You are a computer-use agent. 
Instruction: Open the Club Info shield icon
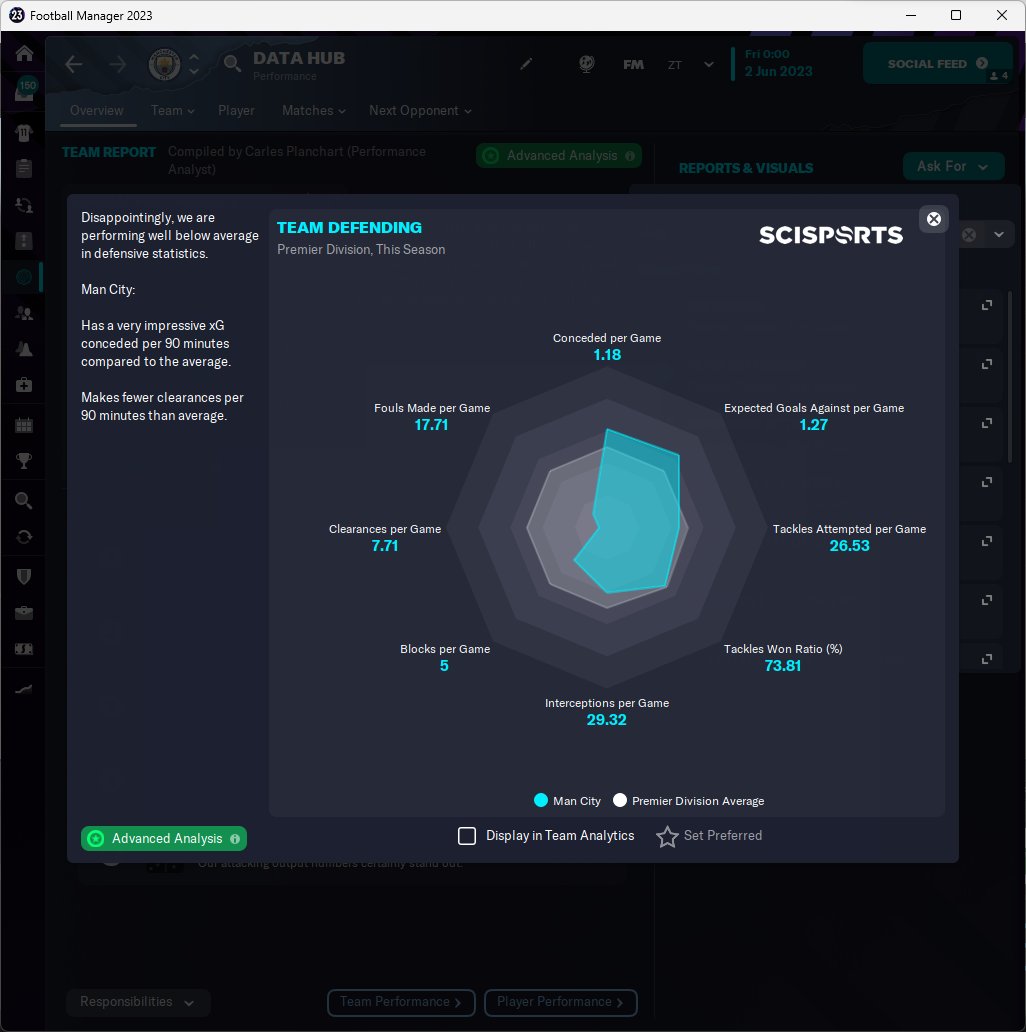click(x=24, y=577)
